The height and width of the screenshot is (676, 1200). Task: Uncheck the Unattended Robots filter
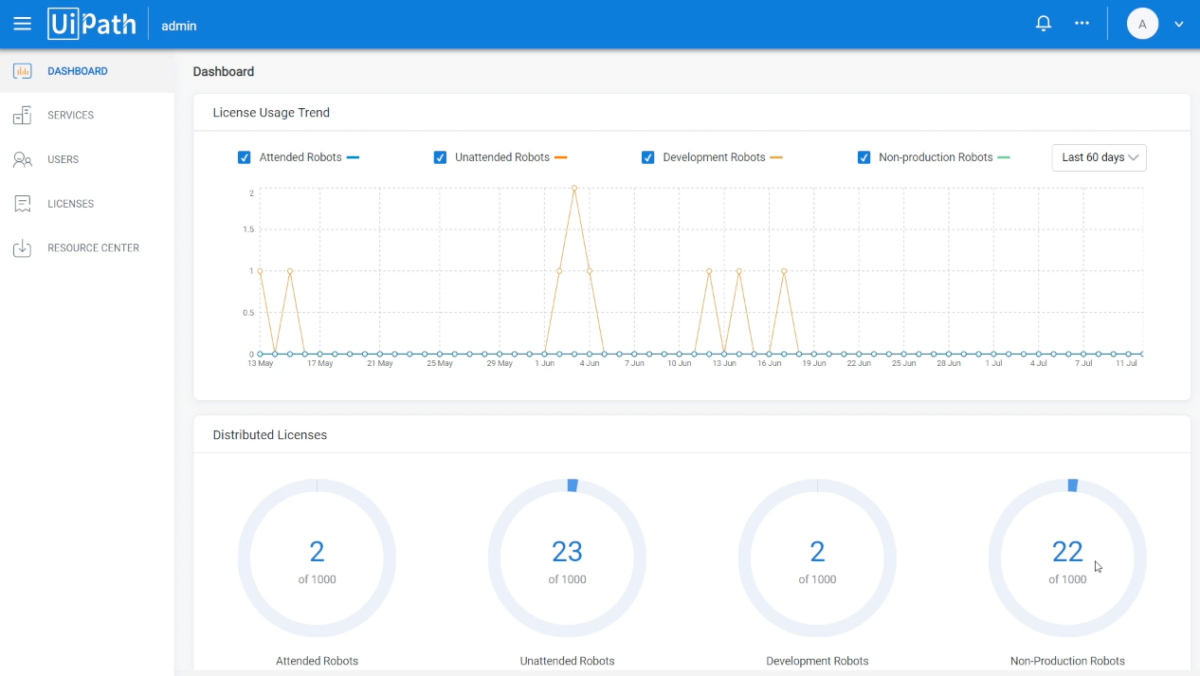tap(440, 157)
